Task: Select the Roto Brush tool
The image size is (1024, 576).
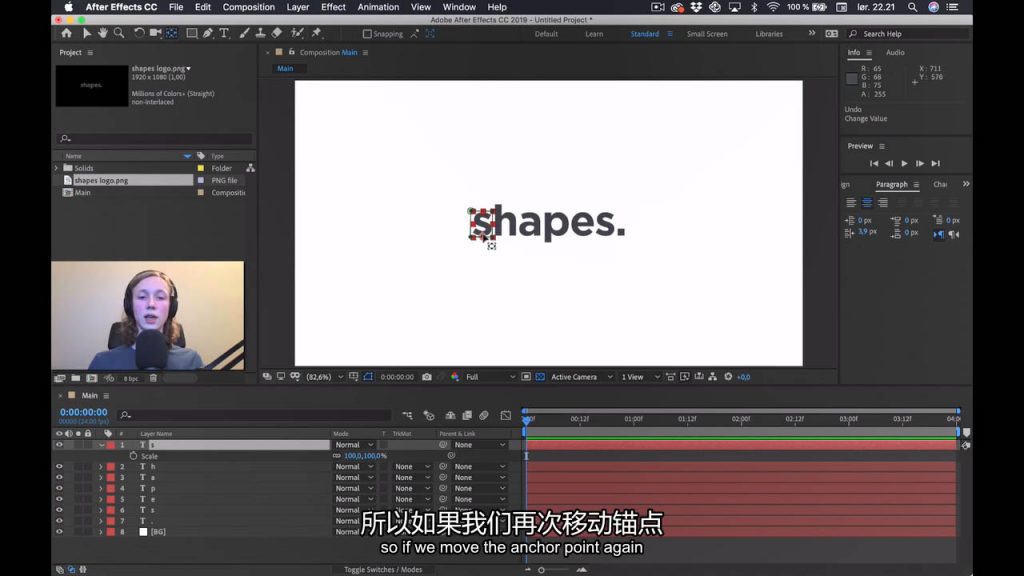Action: point(297,33)
